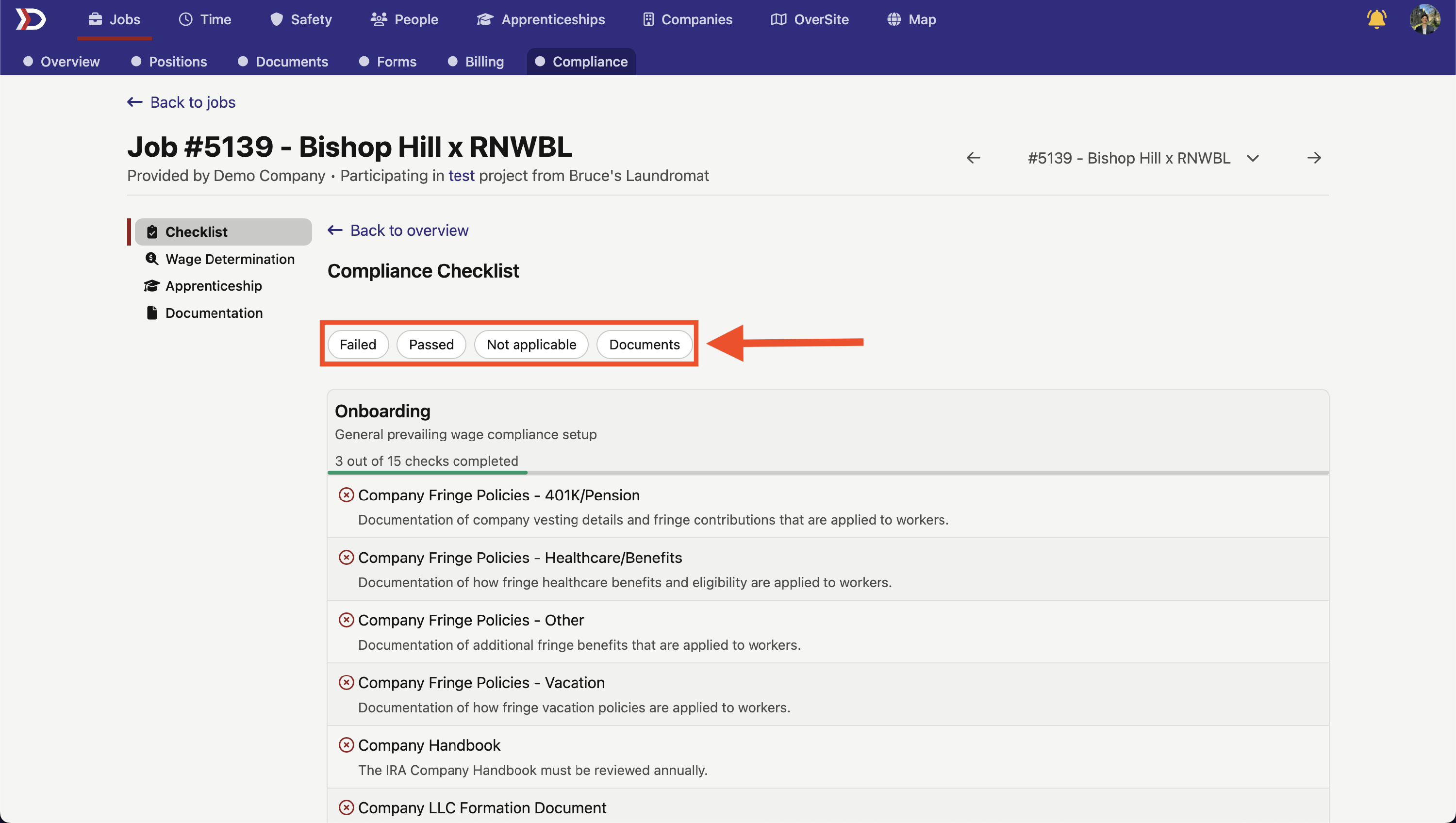Open Documentation section in sidebar
Image resolution: width=1456 pixels, height=823 pixels.
click(214, 313)
